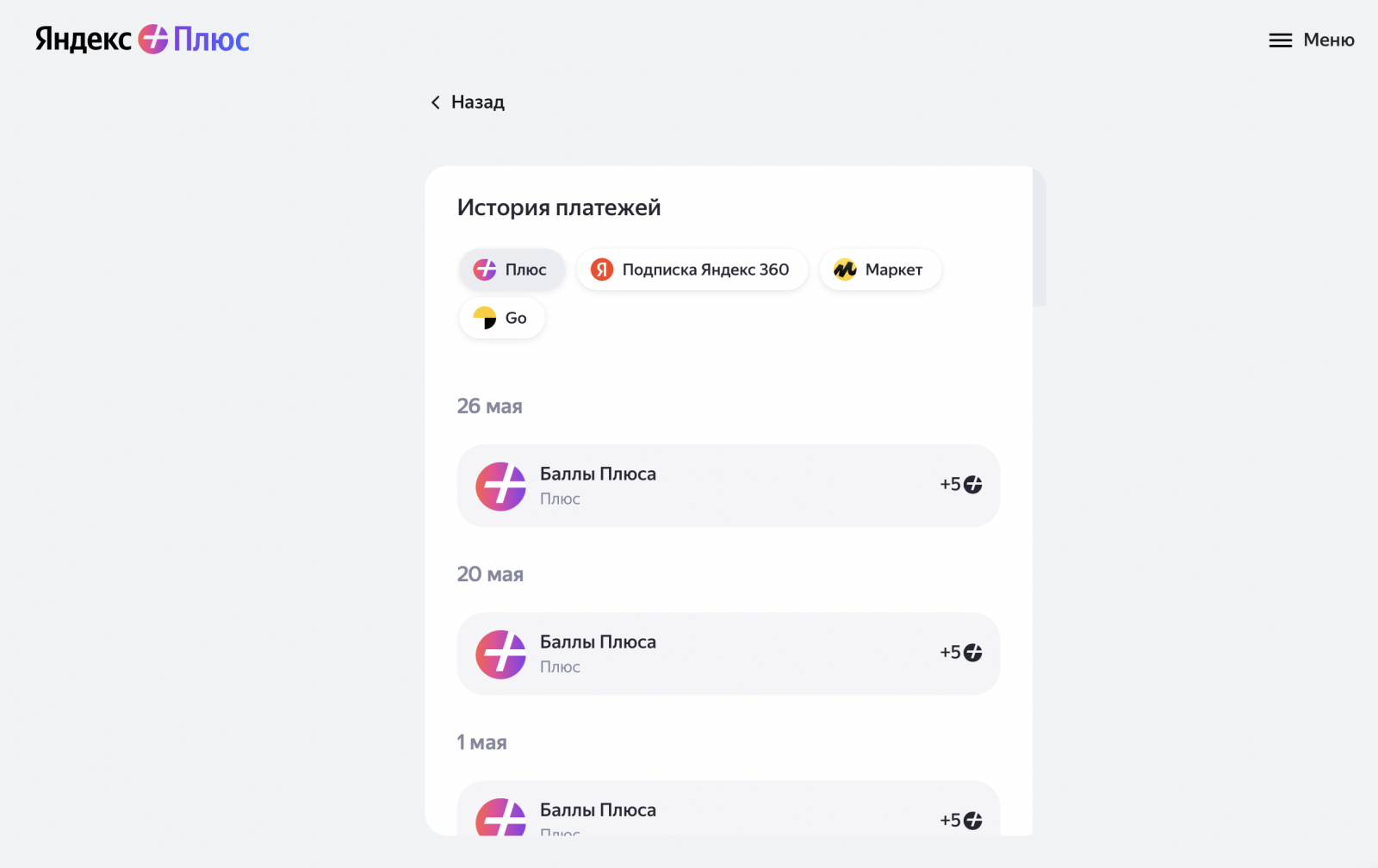Click the Plus gradient logo icon in header
Image resolution: width=1378 pixels, height=868 pixels.
[x=153, y=40]
